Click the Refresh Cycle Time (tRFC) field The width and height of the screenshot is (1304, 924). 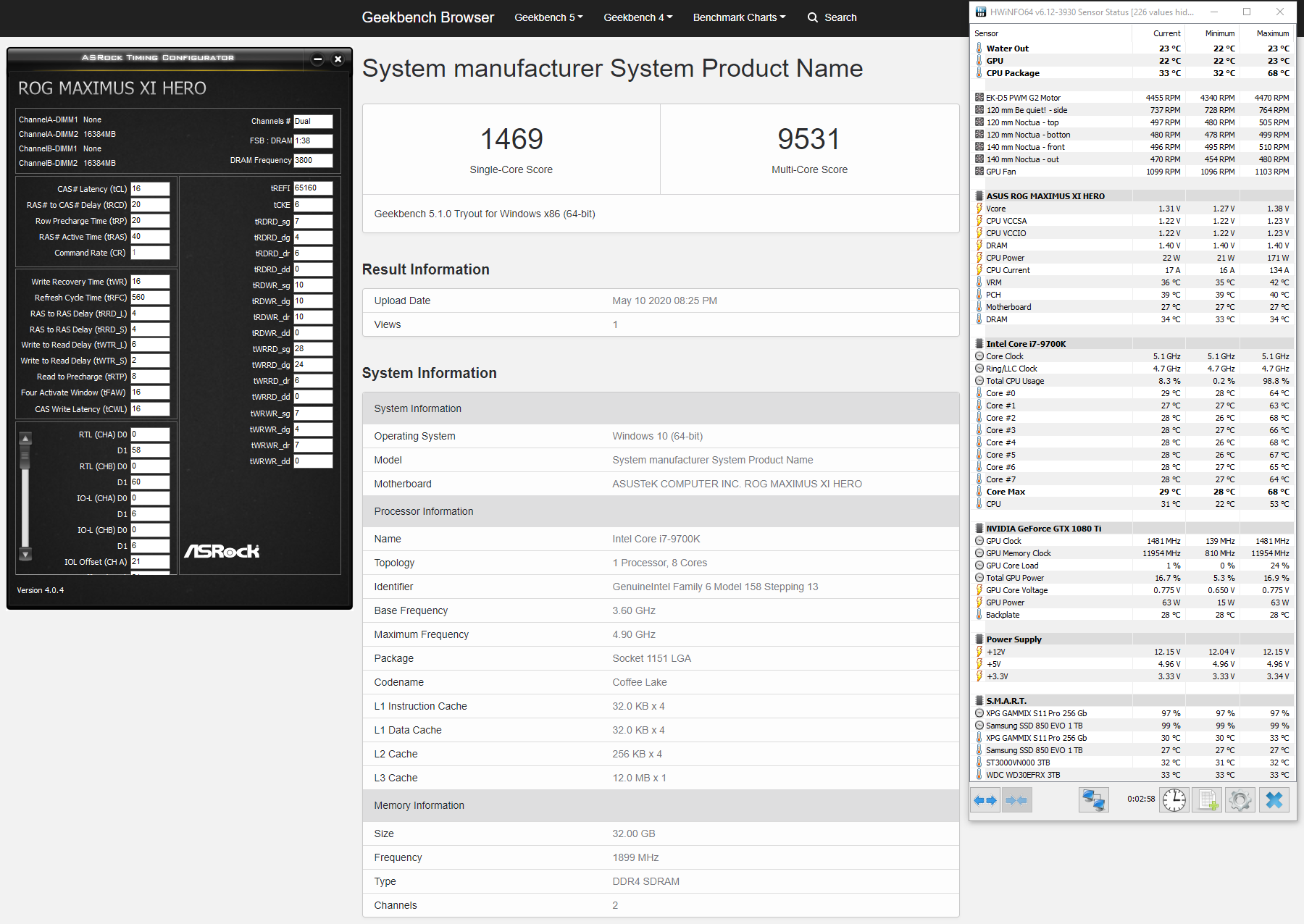pos(150,298)
